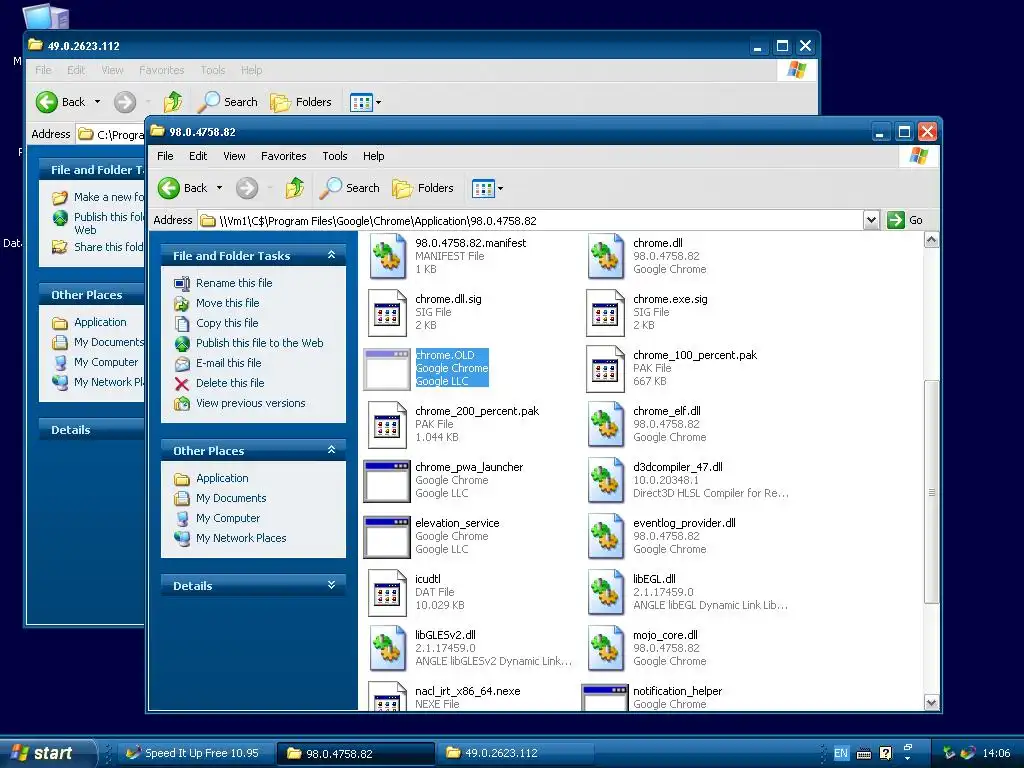Go up one folder in 98.0.4758.82 window

coord(295,188)
